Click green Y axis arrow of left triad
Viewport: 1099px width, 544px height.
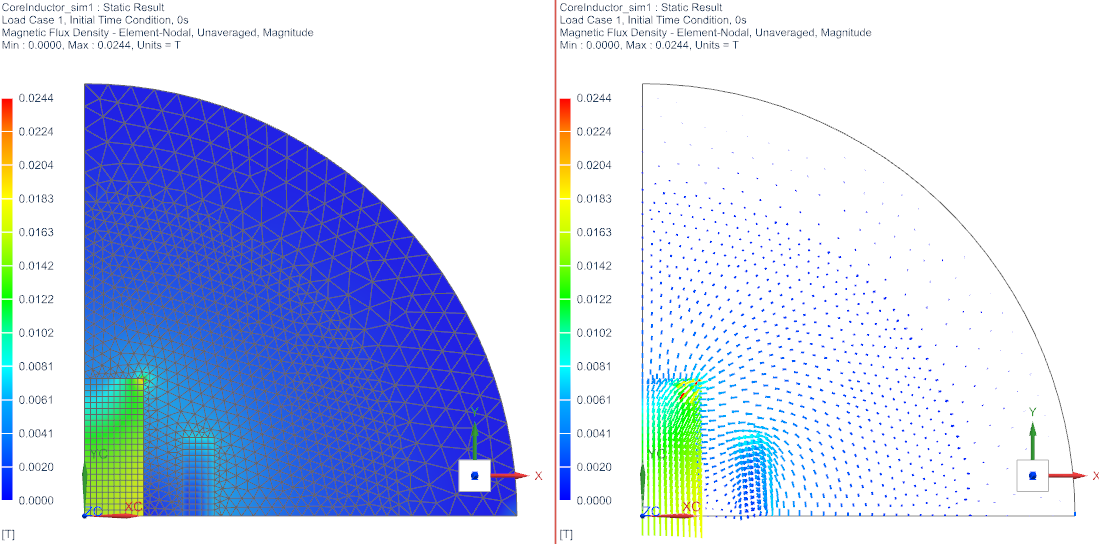[x=474, y=435]
